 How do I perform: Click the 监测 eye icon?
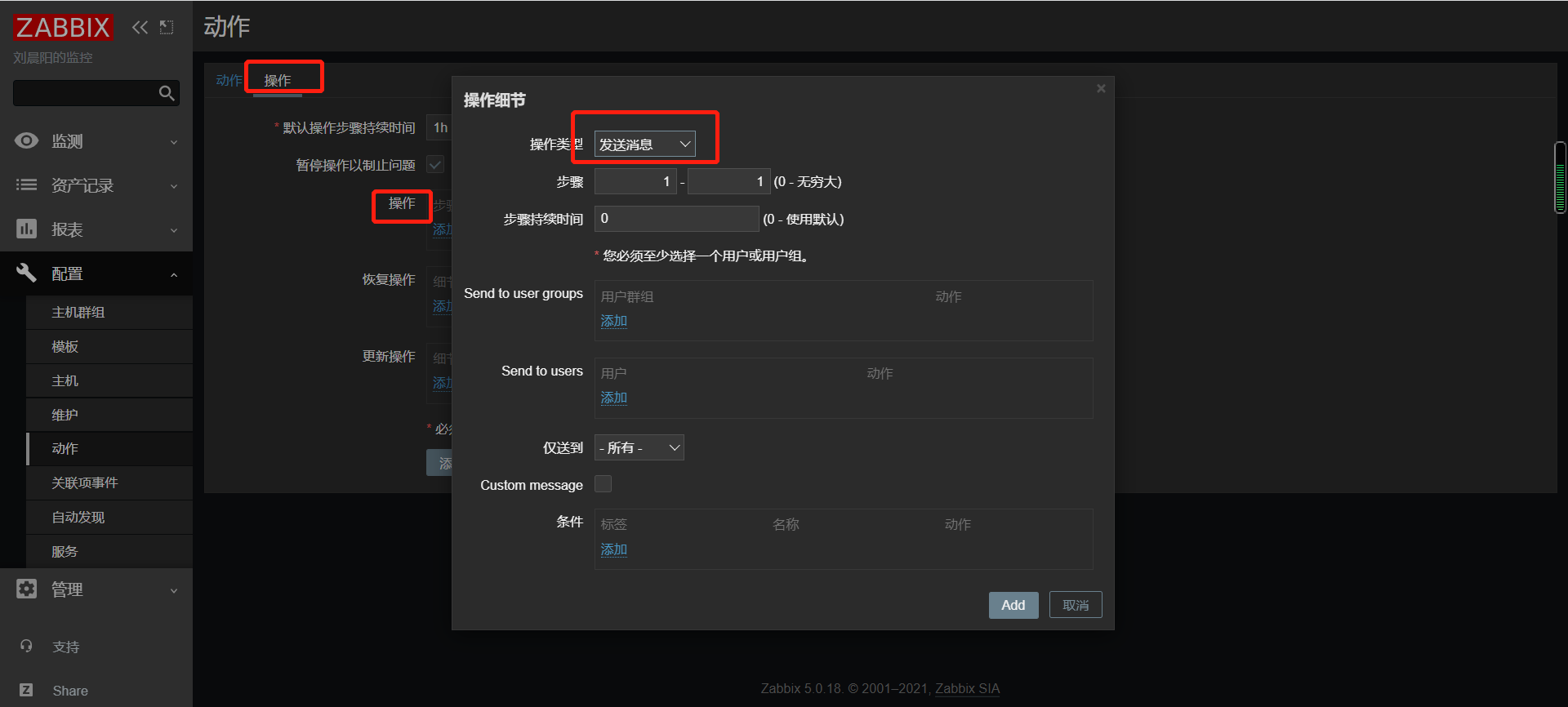26,140
